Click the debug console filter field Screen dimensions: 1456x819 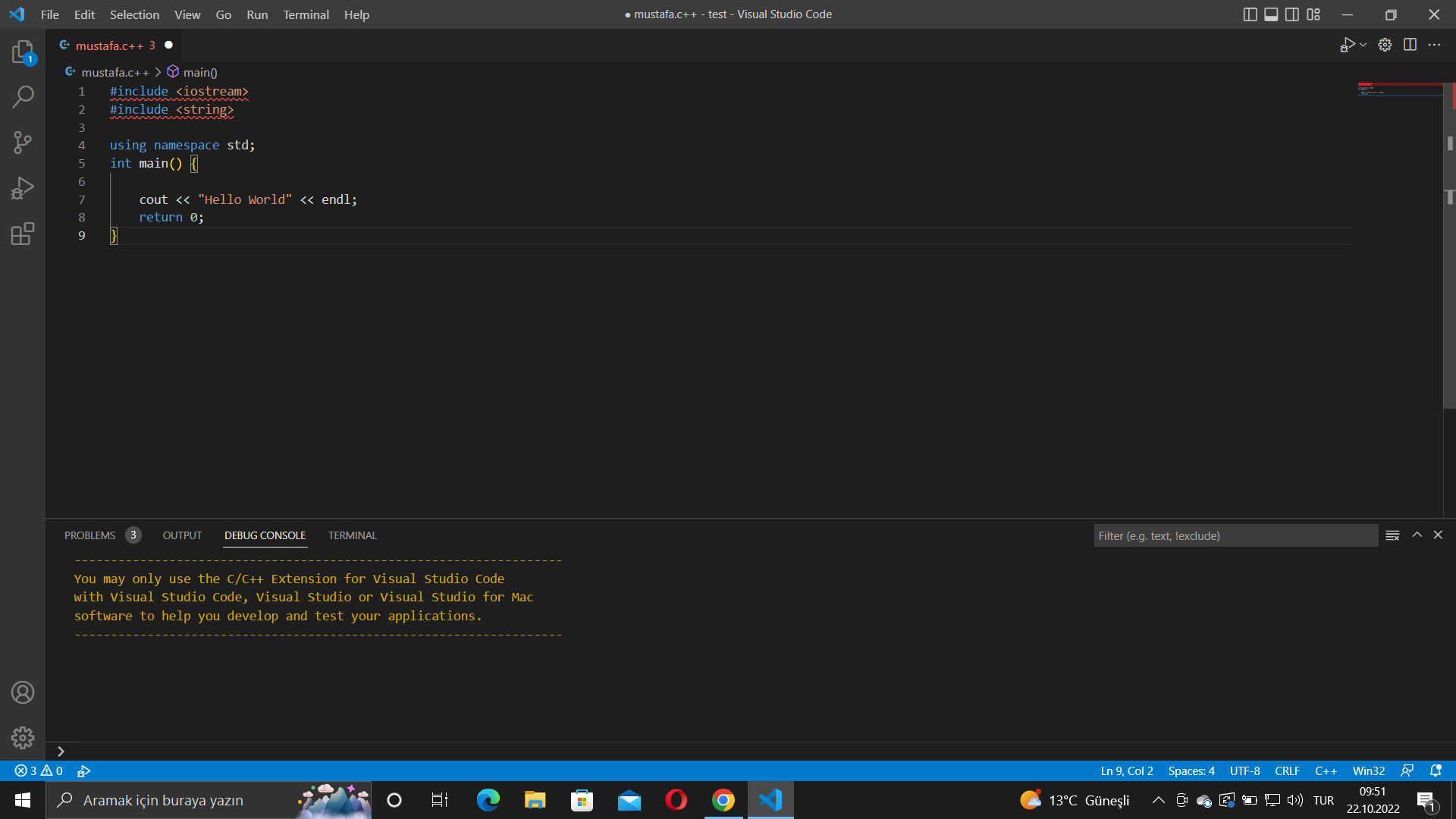[x=1235, y=535]
